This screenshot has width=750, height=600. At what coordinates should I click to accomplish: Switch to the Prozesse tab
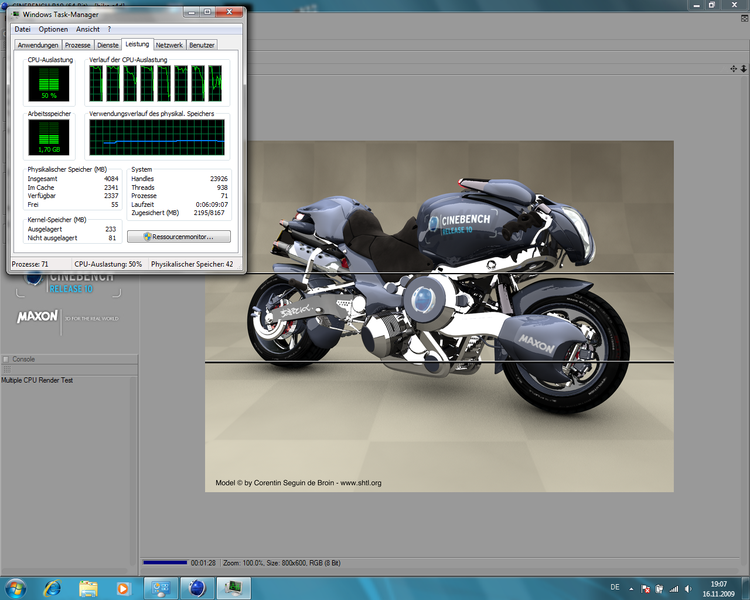78,45
